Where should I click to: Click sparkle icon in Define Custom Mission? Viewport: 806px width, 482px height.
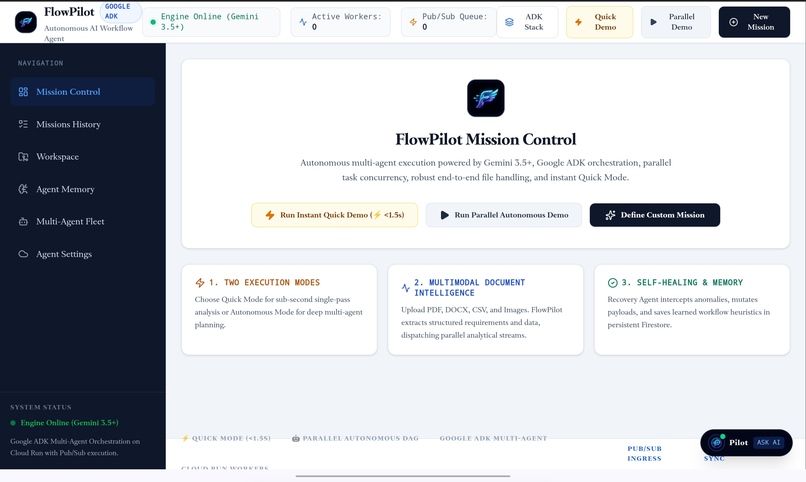click(610, 215)
